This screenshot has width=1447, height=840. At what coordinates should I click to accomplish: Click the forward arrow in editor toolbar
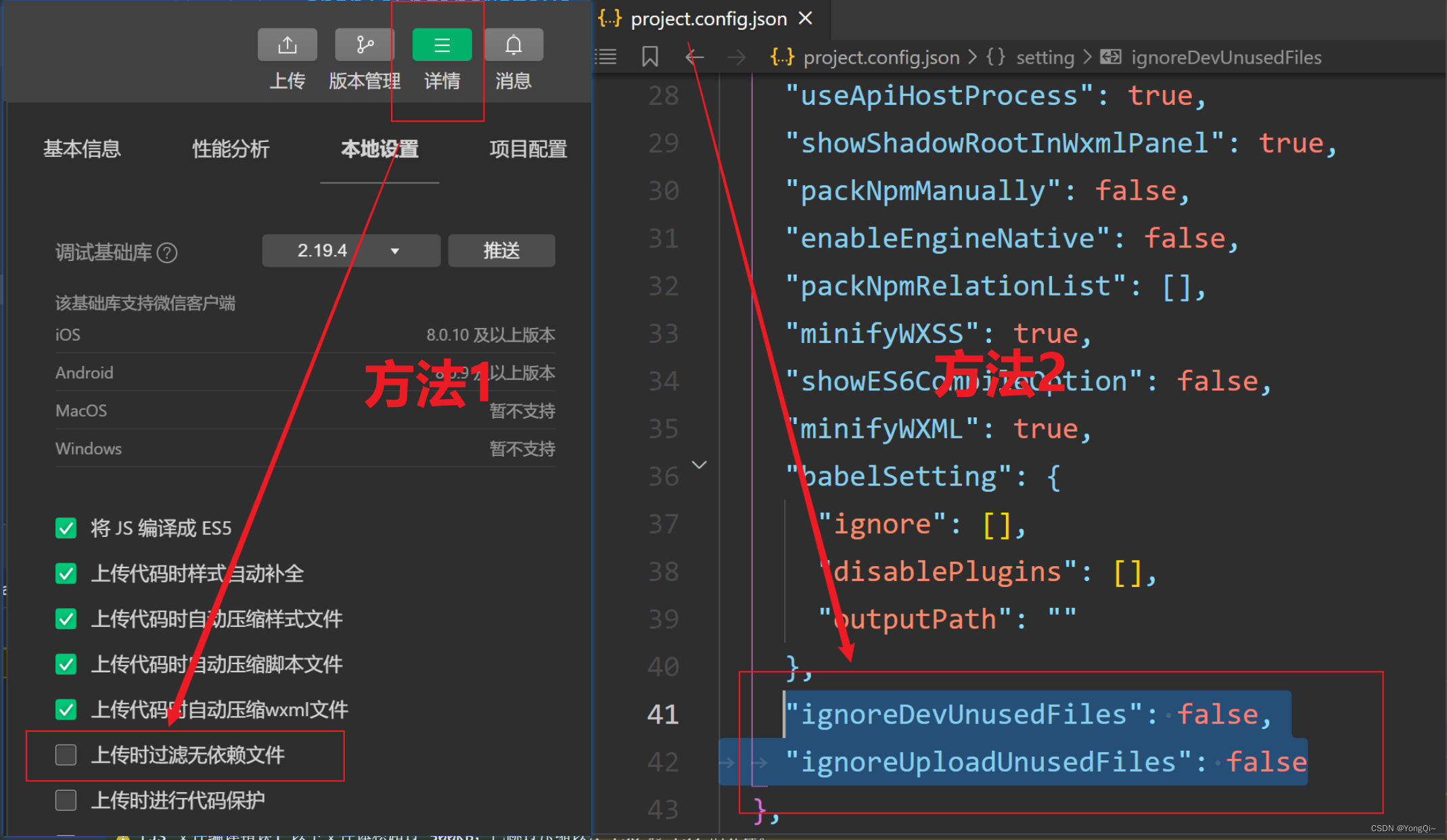coord(736,57)
